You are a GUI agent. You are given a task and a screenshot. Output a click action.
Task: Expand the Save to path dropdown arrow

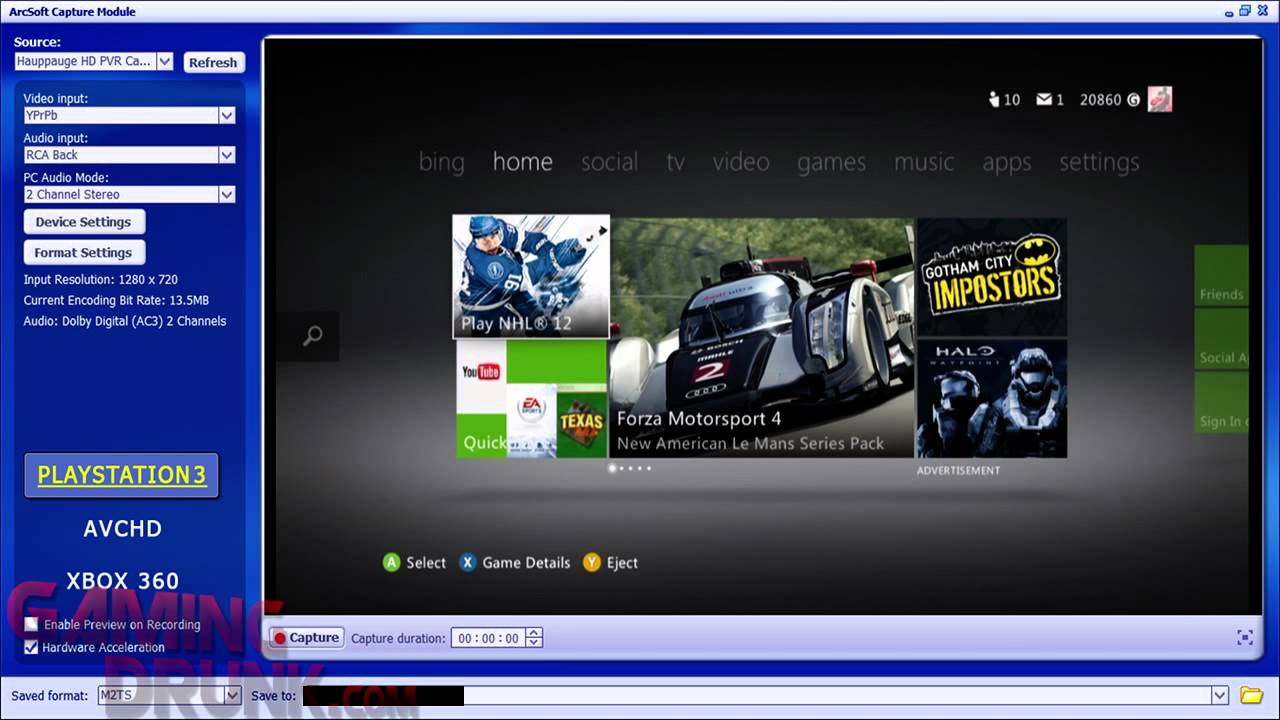[x=1219, y=695]
